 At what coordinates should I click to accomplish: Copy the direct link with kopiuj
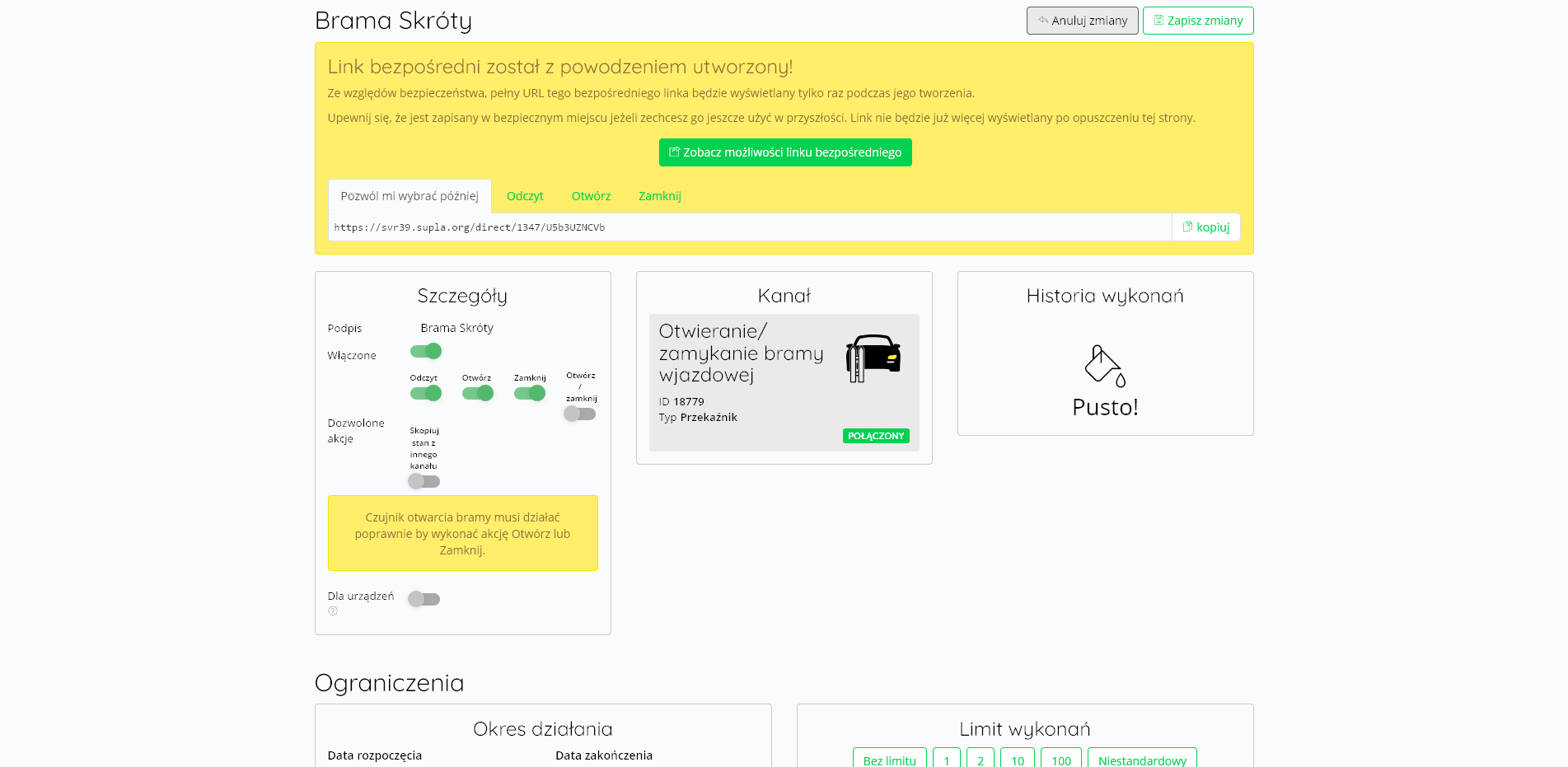(1206, 227)
